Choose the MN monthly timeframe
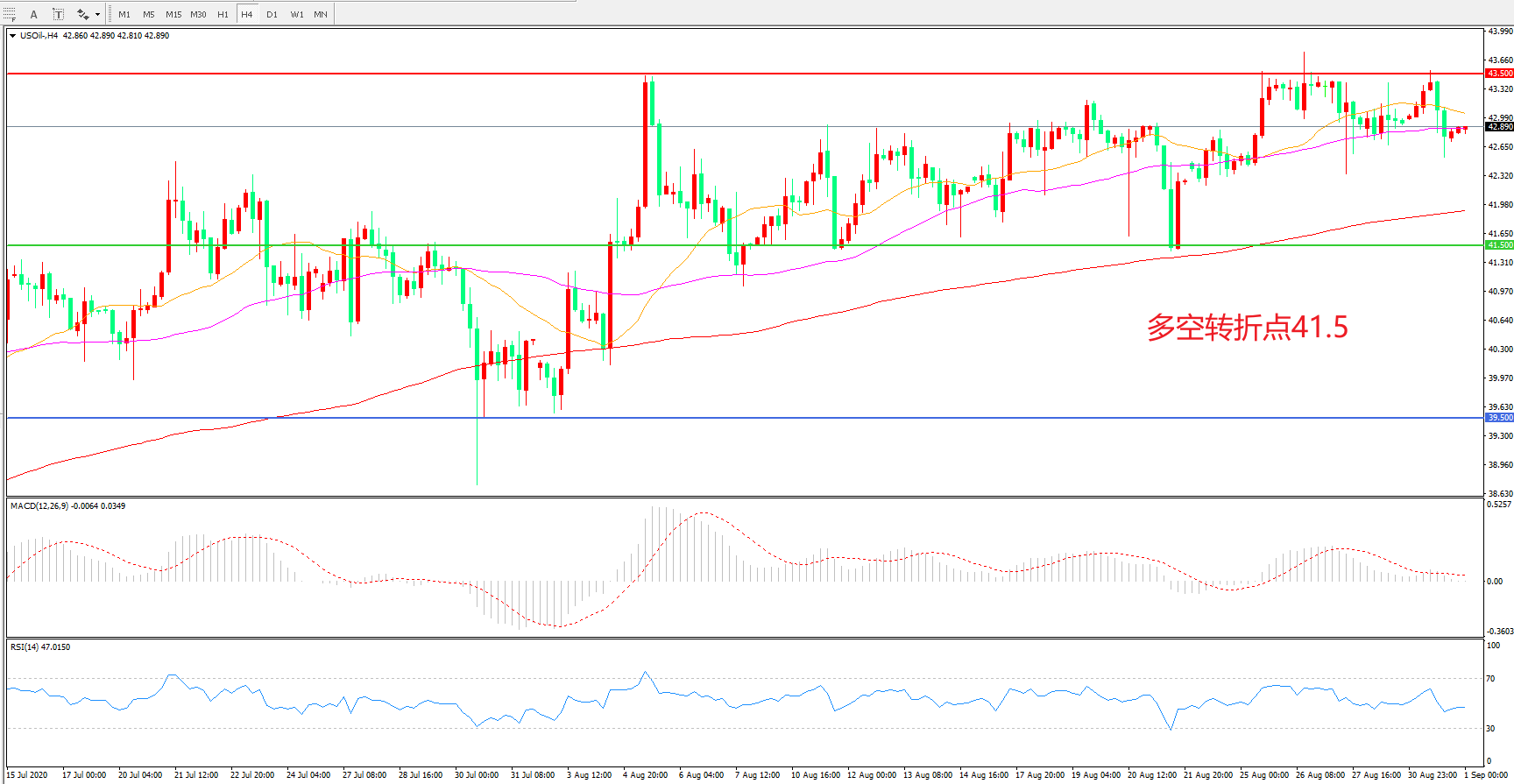This screenshot has height=784, width=1514. [x=321, y=14]
